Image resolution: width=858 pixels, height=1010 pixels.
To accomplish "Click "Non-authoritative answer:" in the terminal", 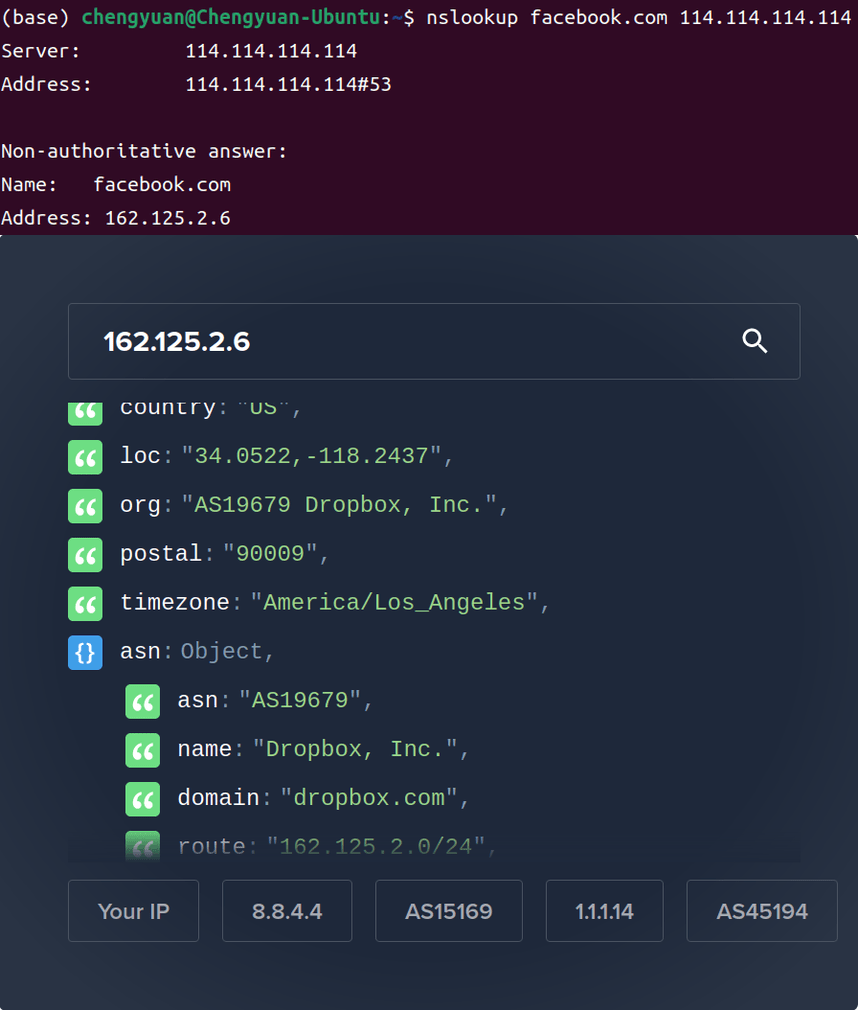I will (144, 151).
